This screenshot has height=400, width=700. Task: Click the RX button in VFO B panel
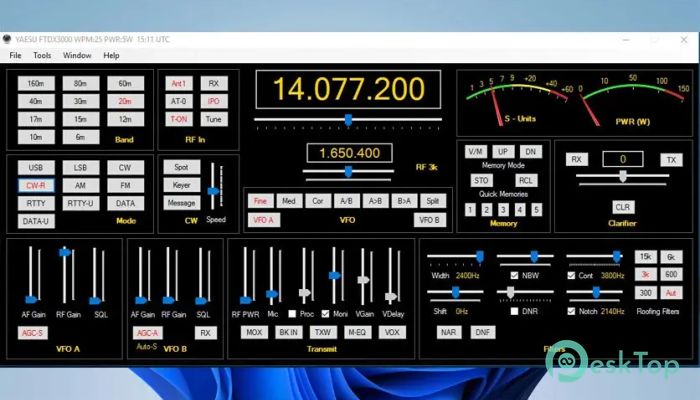click(205, 333)
